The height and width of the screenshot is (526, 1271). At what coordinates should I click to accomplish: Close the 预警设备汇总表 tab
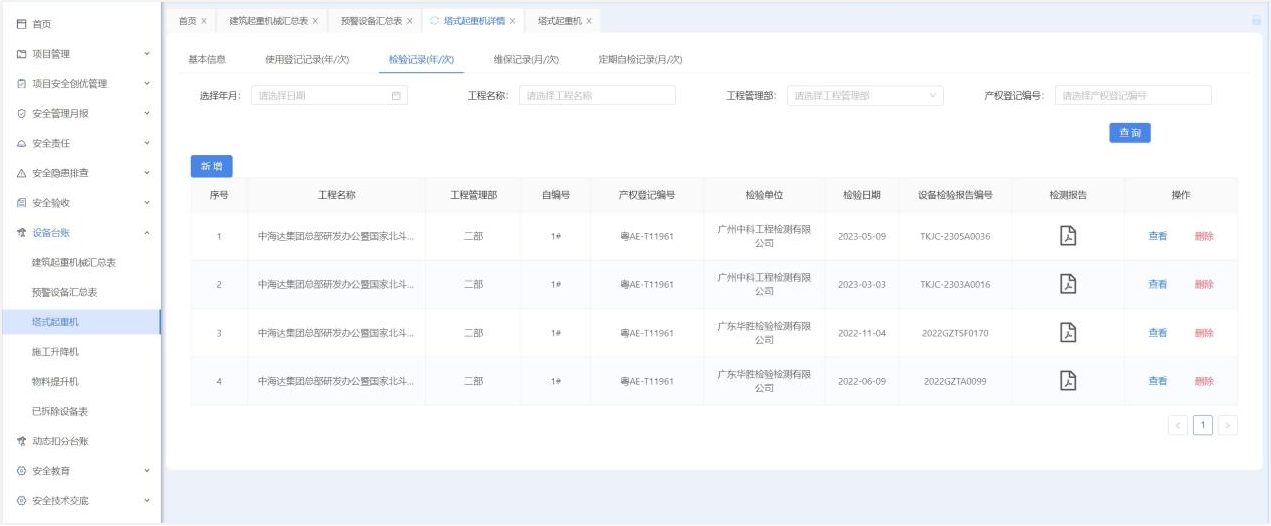click(409, 21)
